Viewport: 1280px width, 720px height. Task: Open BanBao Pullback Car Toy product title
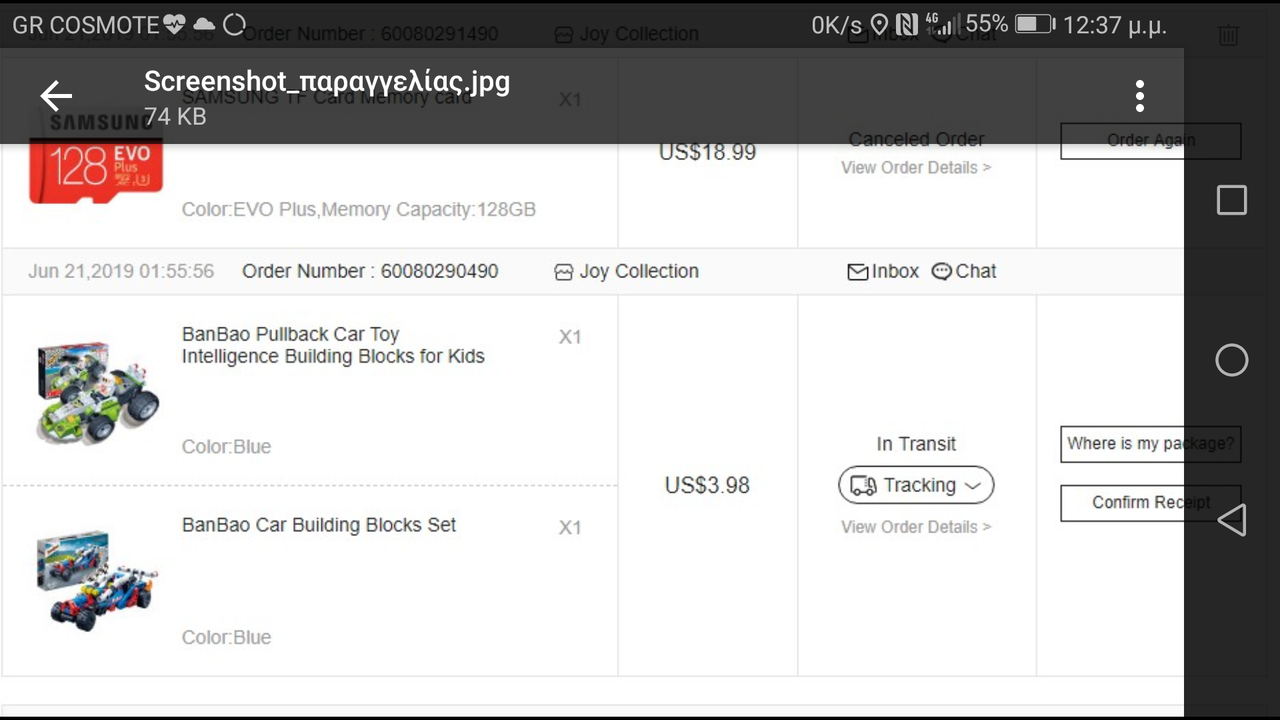tap(333, 345)
